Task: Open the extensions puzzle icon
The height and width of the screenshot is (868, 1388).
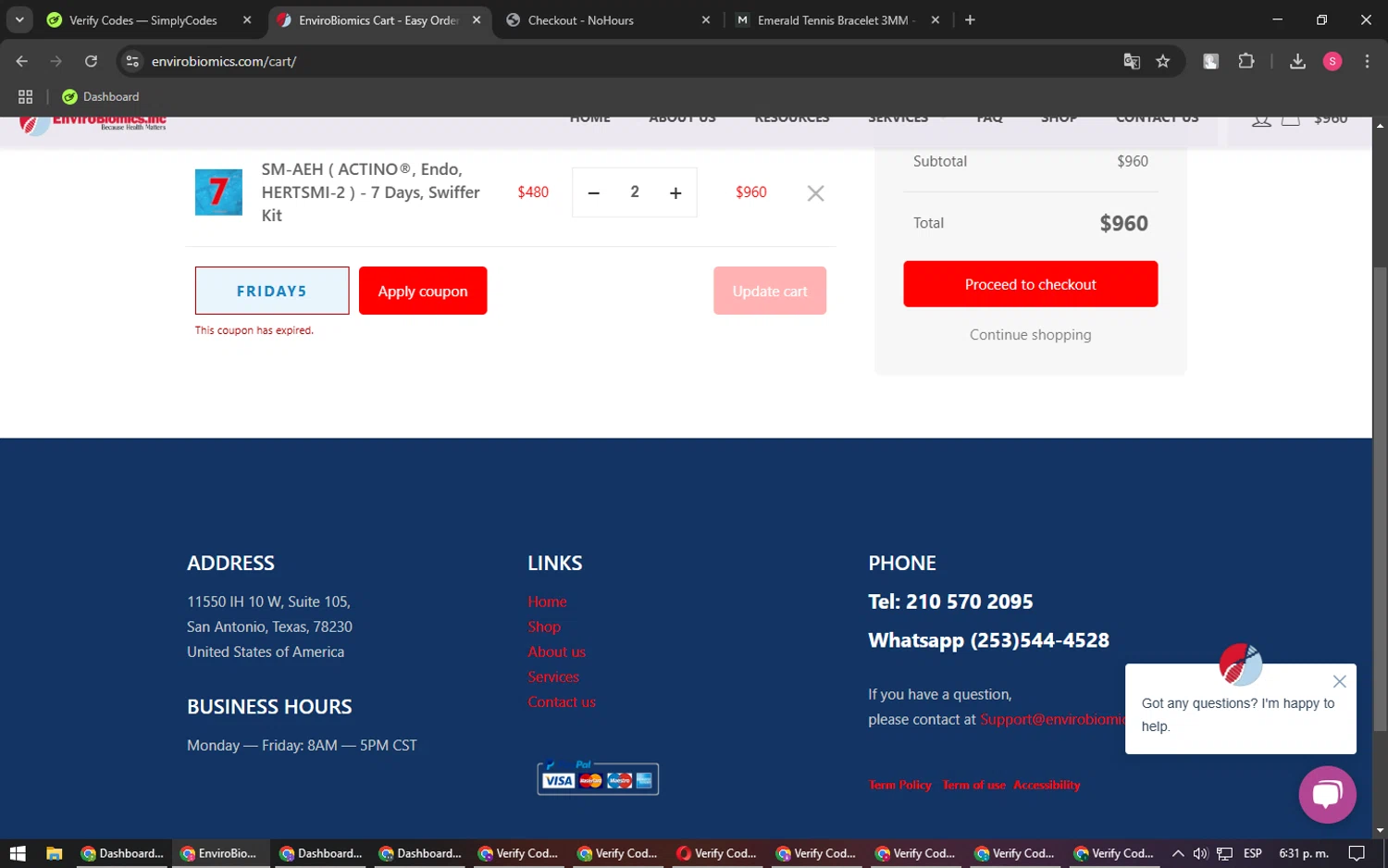Action: click(x=1246, y=61)
